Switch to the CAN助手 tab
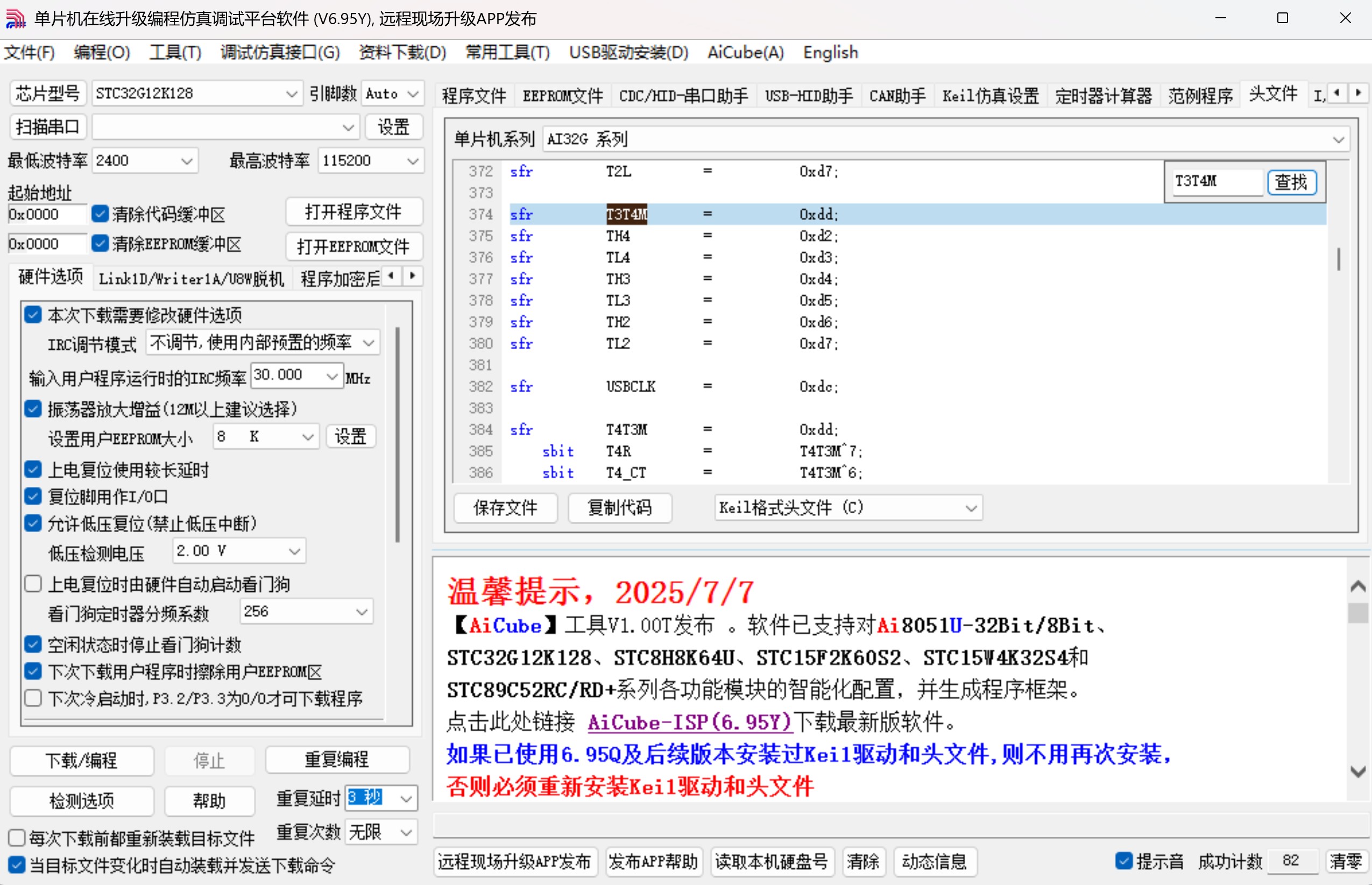 point(897,95)
